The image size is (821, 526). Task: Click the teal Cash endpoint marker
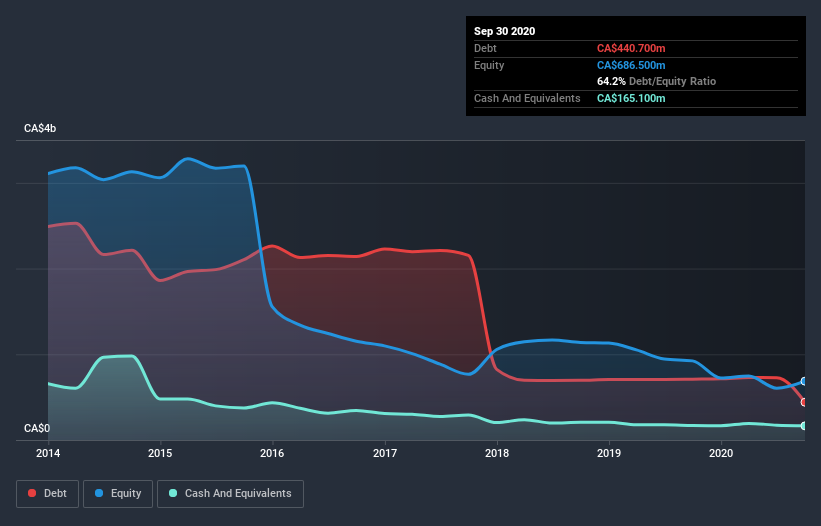804,426
